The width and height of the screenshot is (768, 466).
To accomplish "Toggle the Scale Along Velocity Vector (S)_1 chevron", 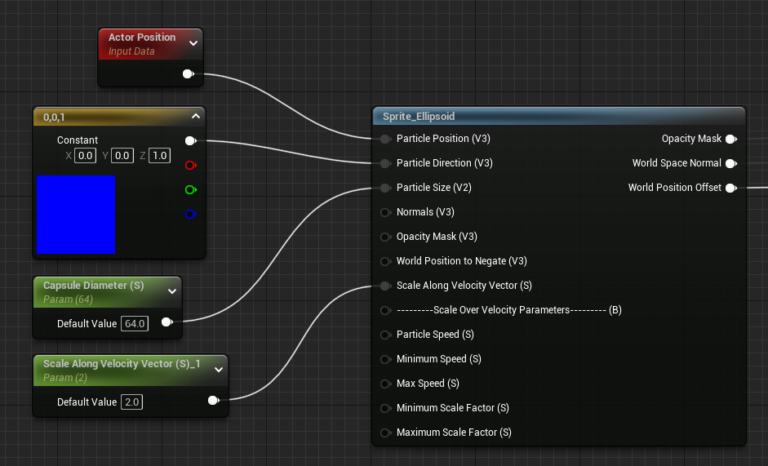I will point(218,369).
